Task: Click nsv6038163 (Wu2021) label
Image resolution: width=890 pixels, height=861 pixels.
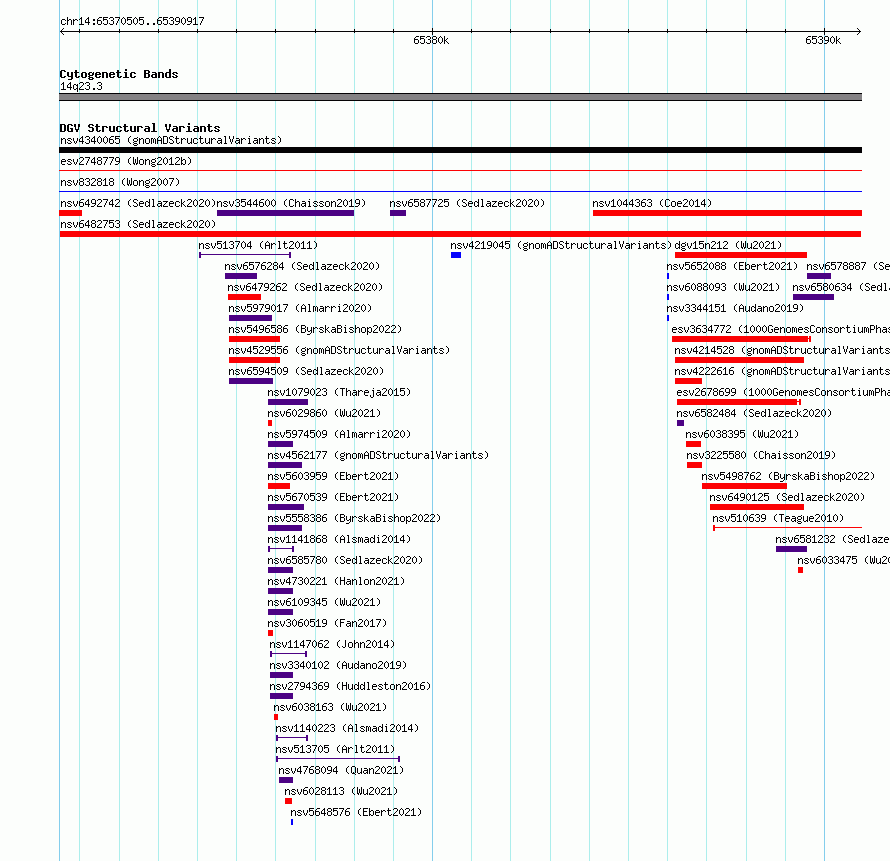Action: 330,707
